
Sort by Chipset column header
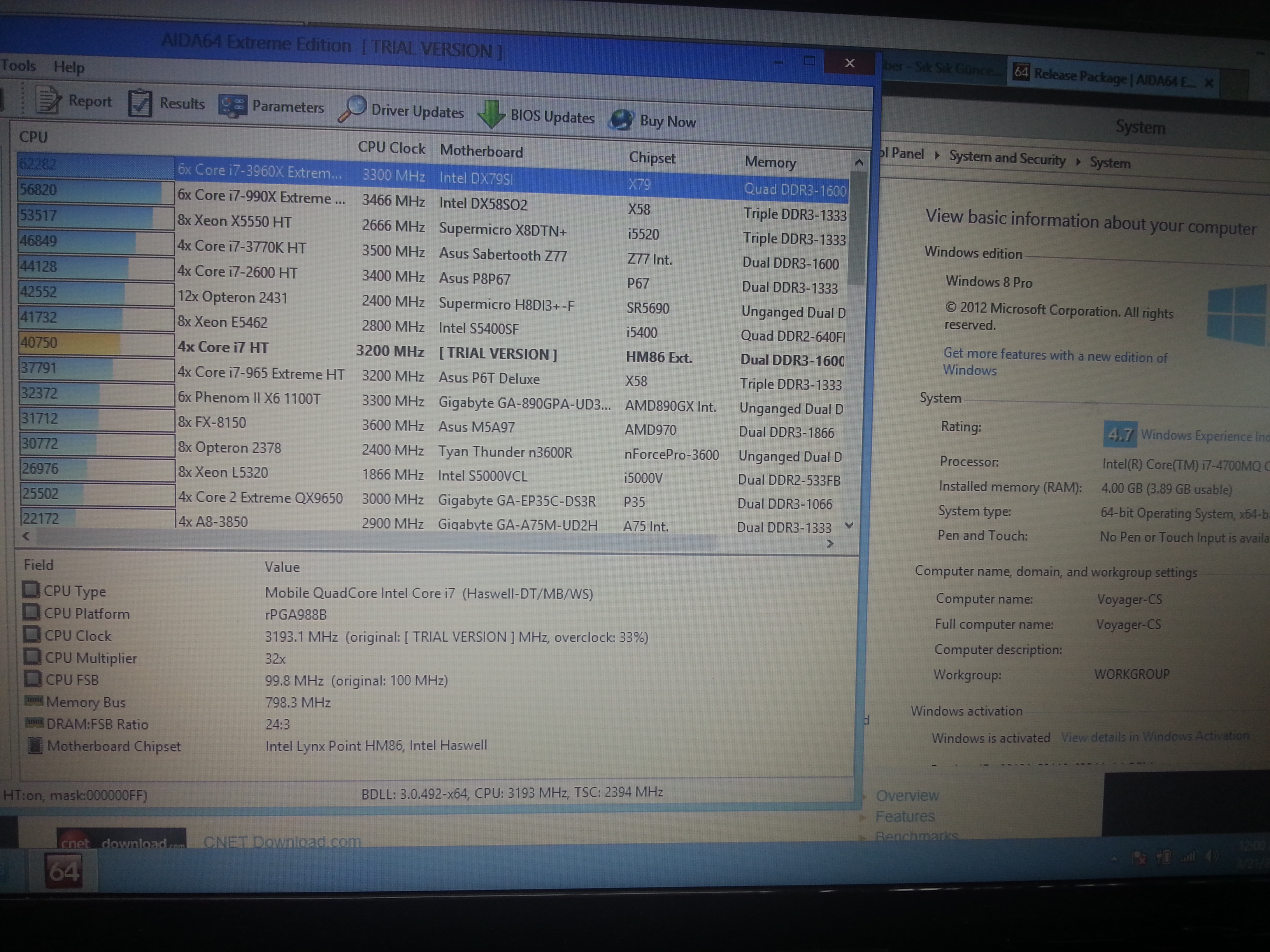pyautogui.click(x=652, y=158)
